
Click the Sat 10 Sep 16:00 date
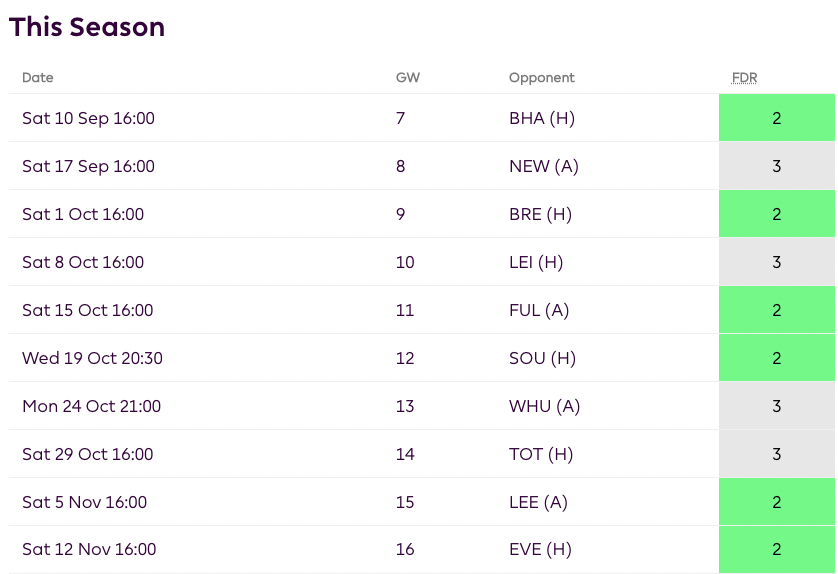88,118
